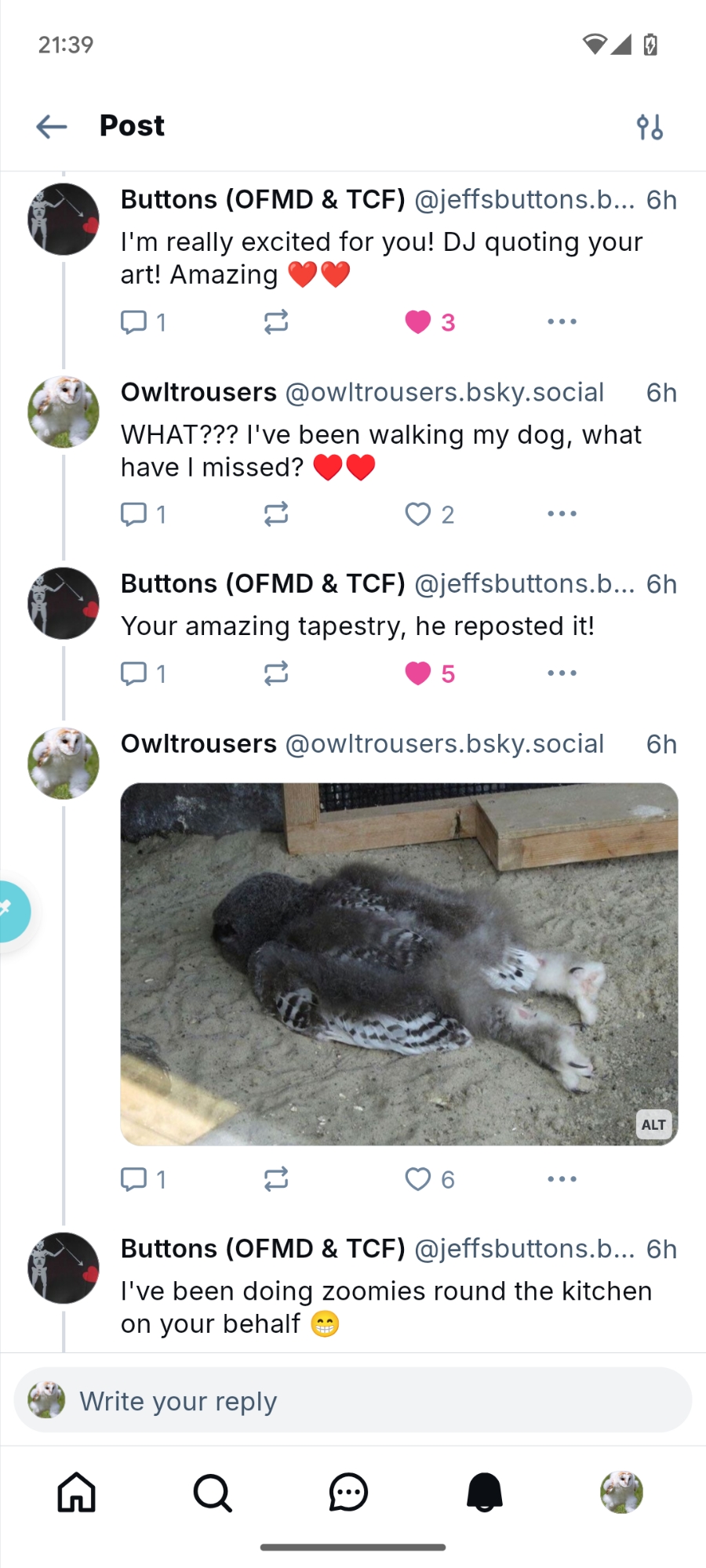
Task: Repost the owl photo post
Action: coord(276,1179)
